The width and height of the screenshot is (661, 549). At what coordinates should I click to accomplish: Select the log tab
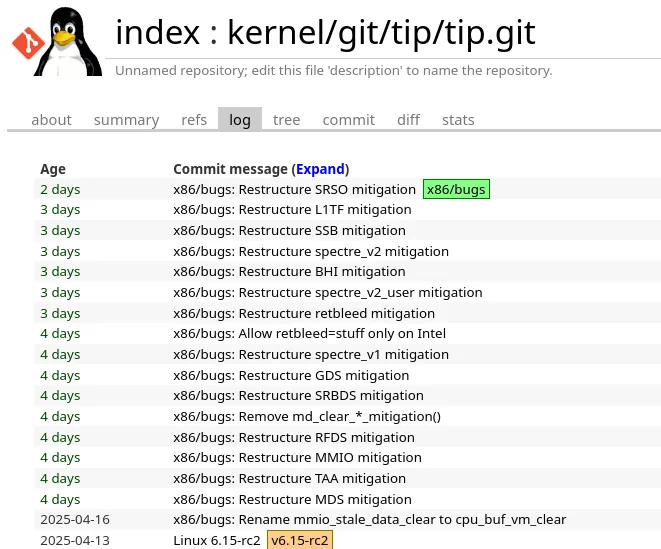(240, 120)
